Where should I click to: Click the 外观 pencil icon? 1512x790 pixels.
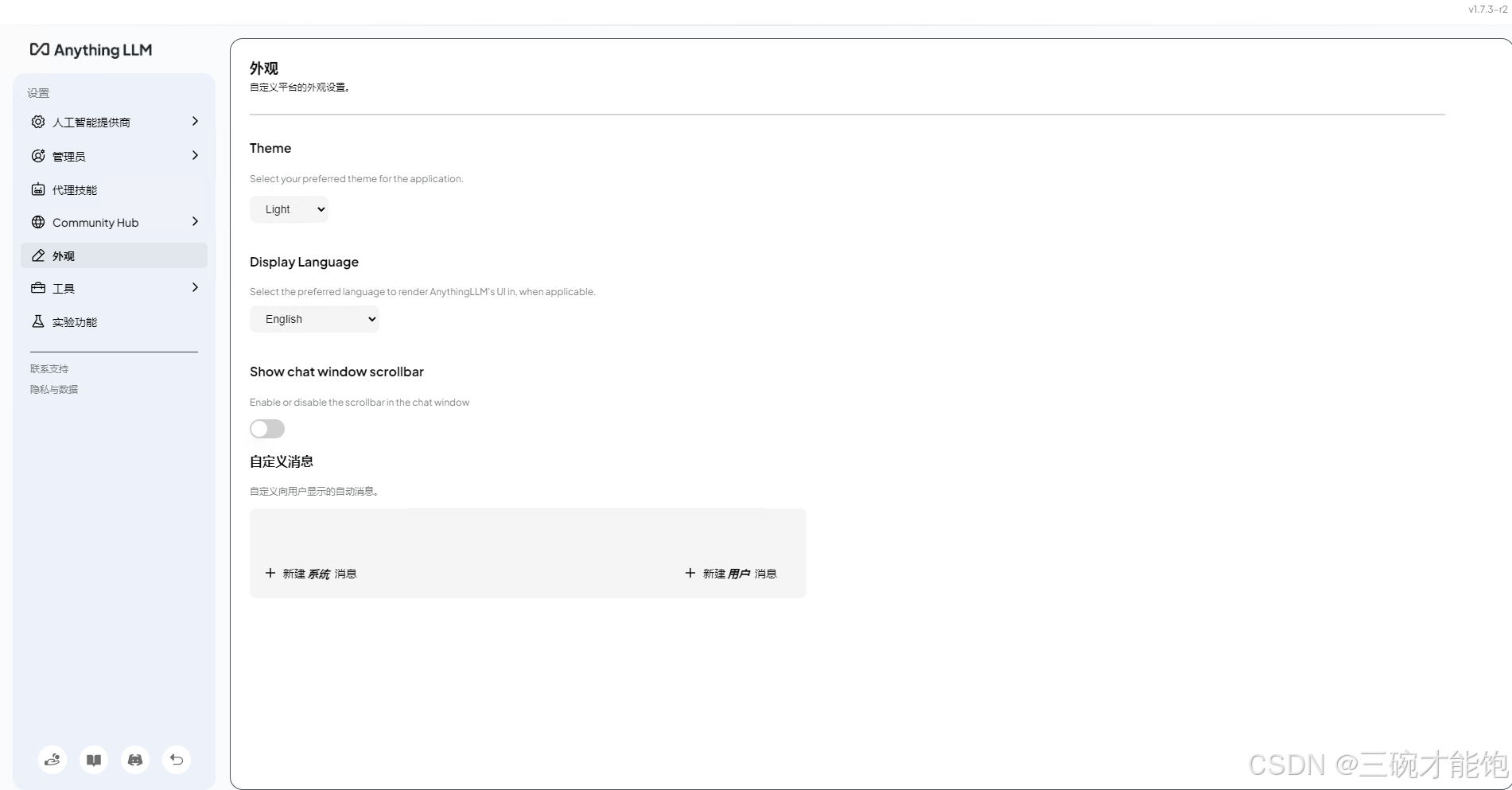tap(37, 255)
